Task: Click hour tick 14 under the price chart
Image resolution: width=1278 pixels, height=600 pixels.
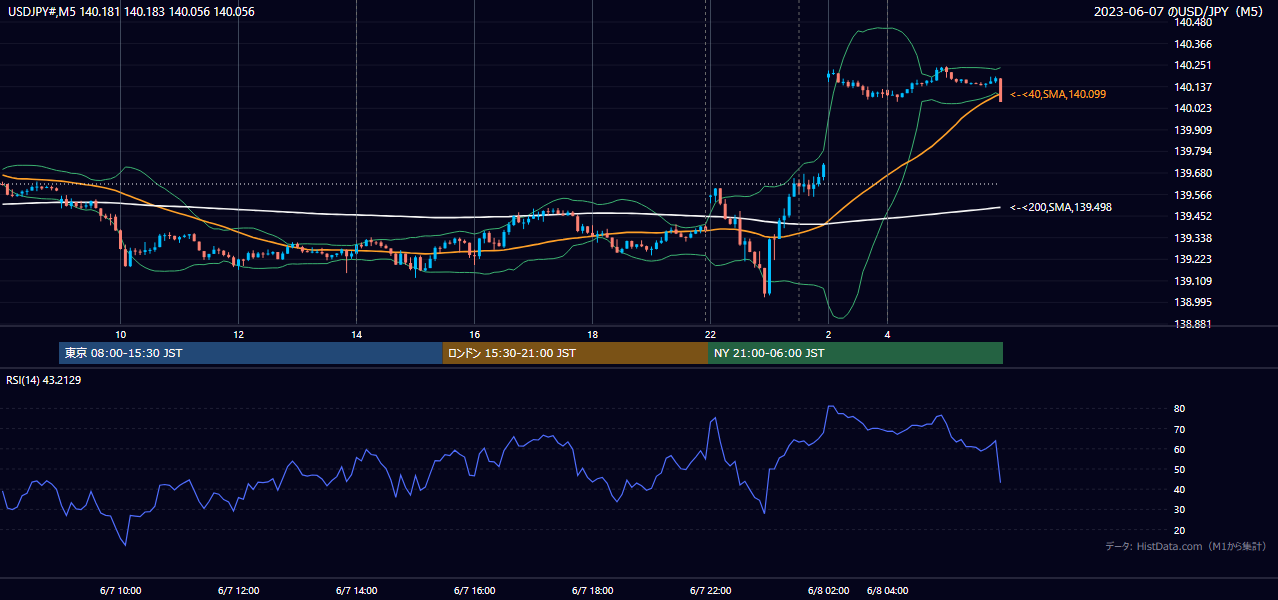Action: pyautogui.click(x=356, y=334)
